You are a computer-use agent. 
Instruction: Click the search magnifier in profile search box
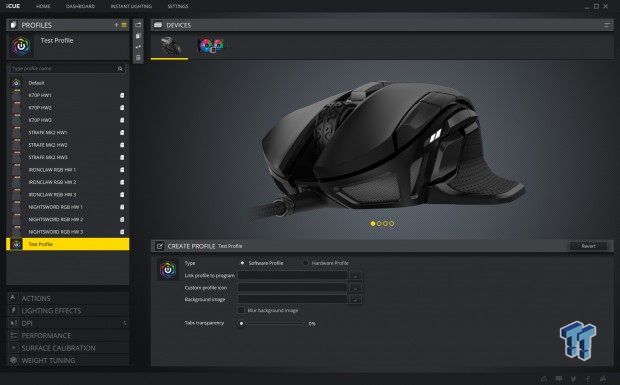[120, 68]
